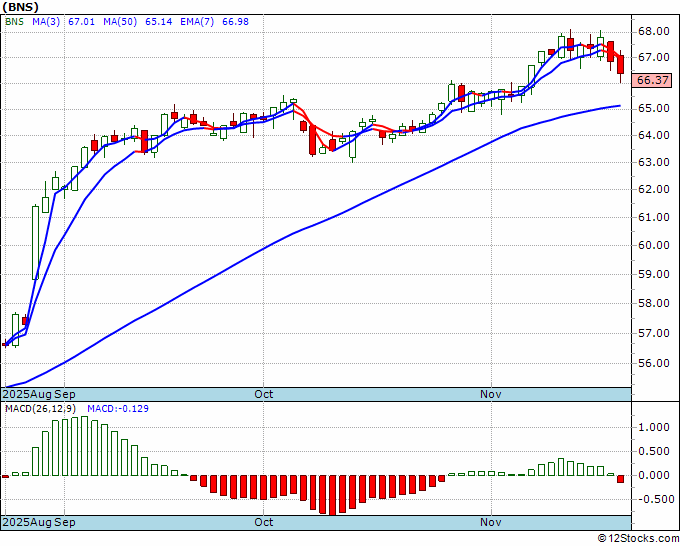
Task: Click the 2025Aug Sep label on price chart axis
Action: (x=39, y=394)
